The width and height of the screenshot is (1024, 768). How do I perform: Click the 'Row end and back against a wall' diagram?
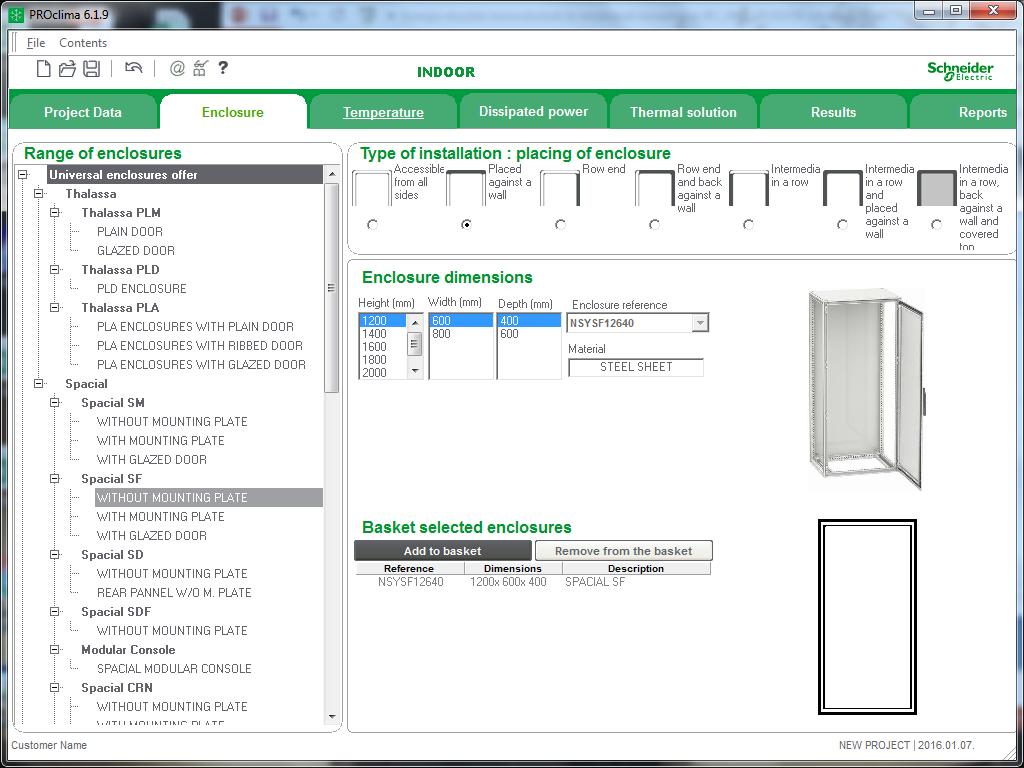(x=654, y=188)
